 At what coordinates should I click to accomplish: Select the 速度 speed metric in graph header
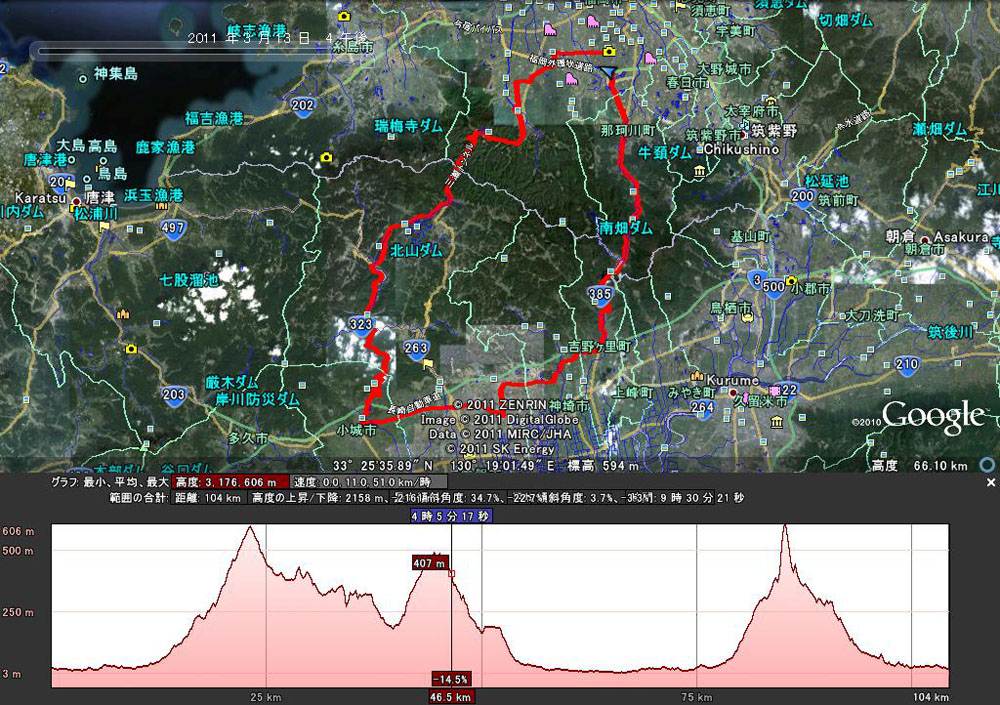(x=368, y=482)
